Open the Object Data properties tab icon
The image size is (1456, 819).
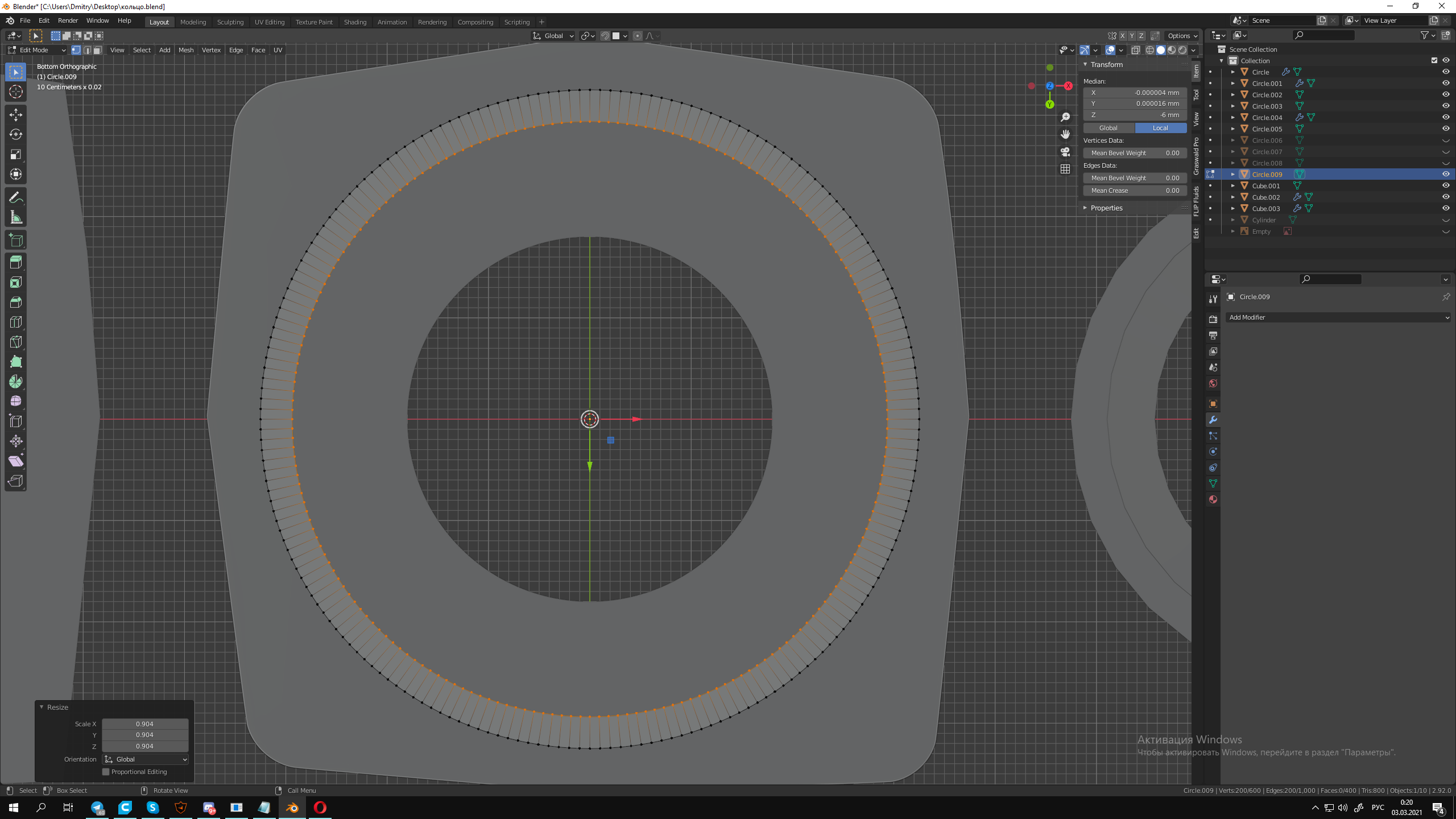click(x=1213, y=484)
